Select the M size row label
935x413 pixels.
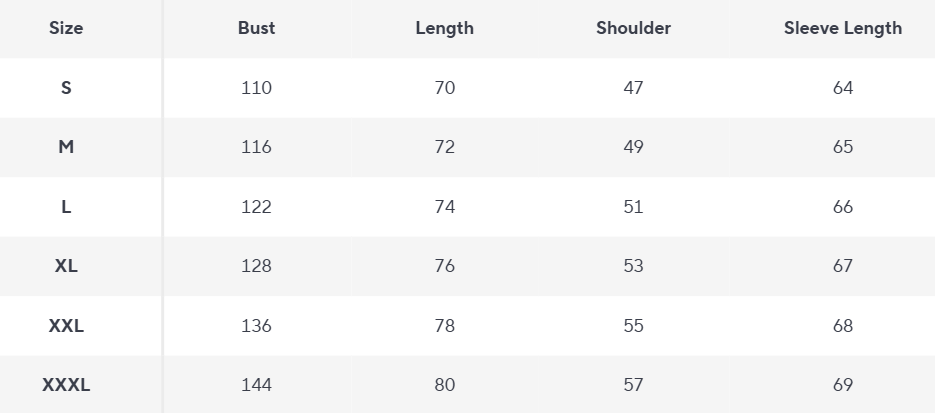[x=66, y=147]
